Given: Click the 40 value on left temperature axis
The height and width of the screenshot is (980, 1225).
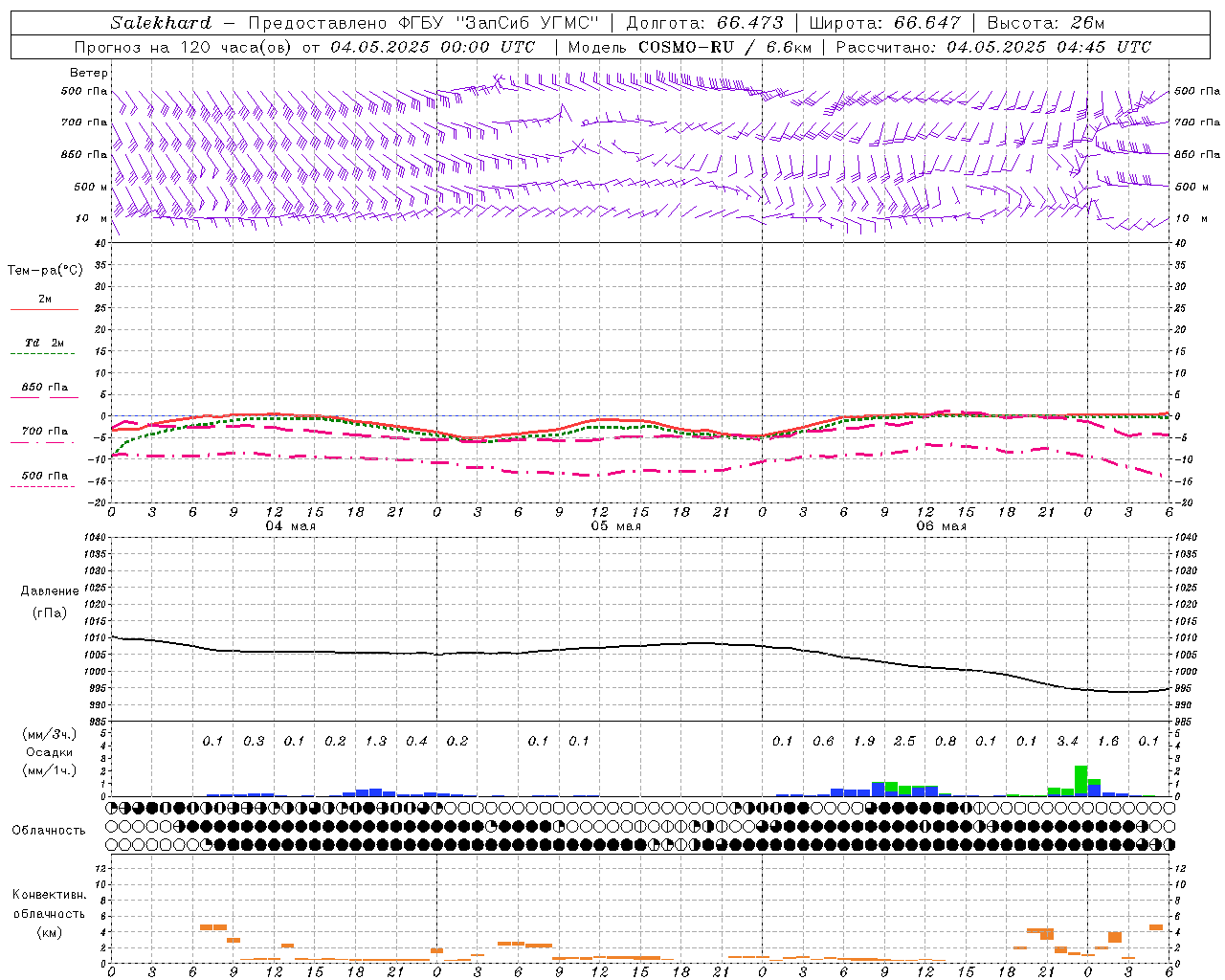Looking at the screenshot, I should click(x=100, y=243).
